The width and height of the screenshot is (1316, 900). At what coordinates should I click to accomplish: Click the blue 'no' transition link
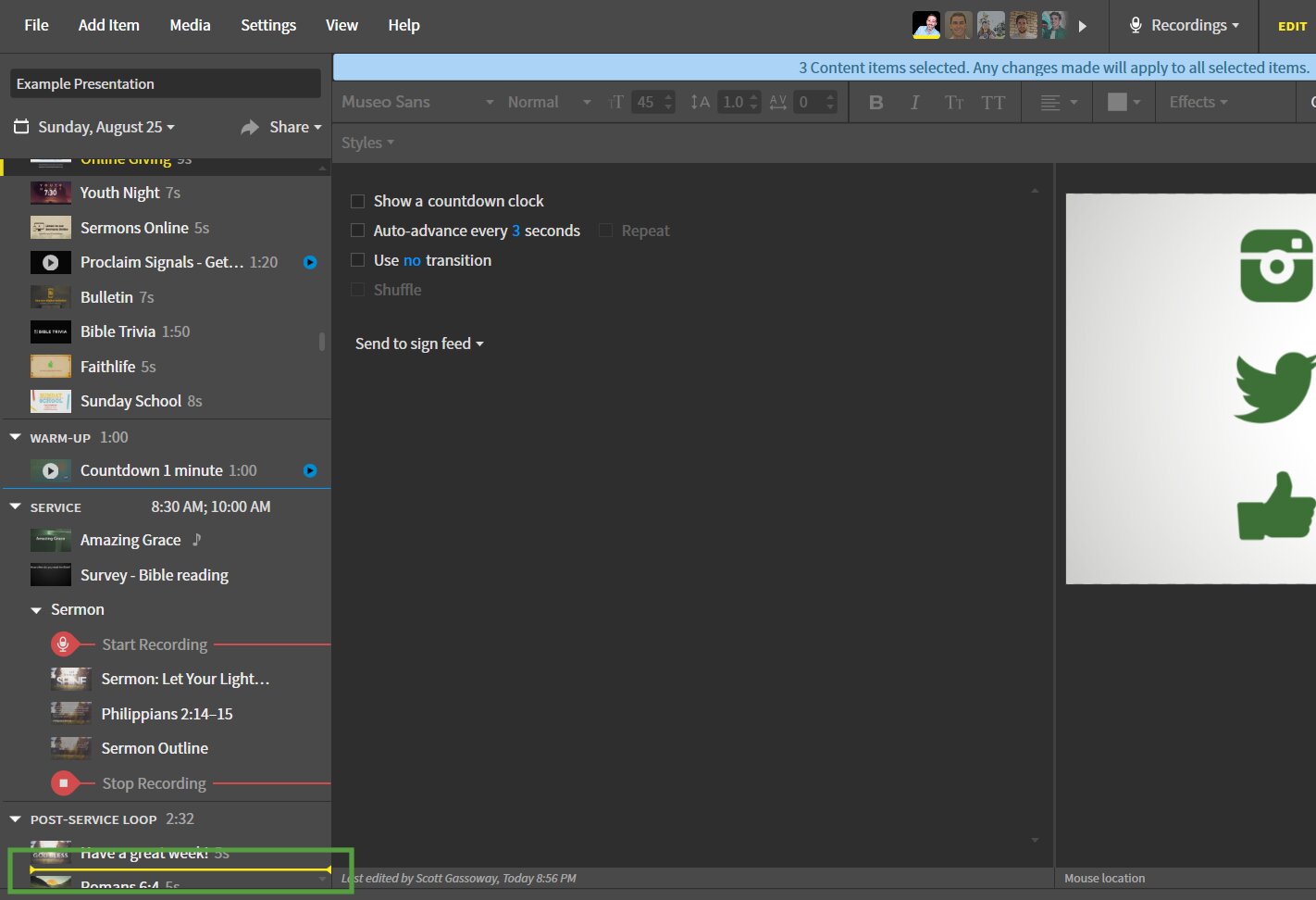[x=412, y=260]
